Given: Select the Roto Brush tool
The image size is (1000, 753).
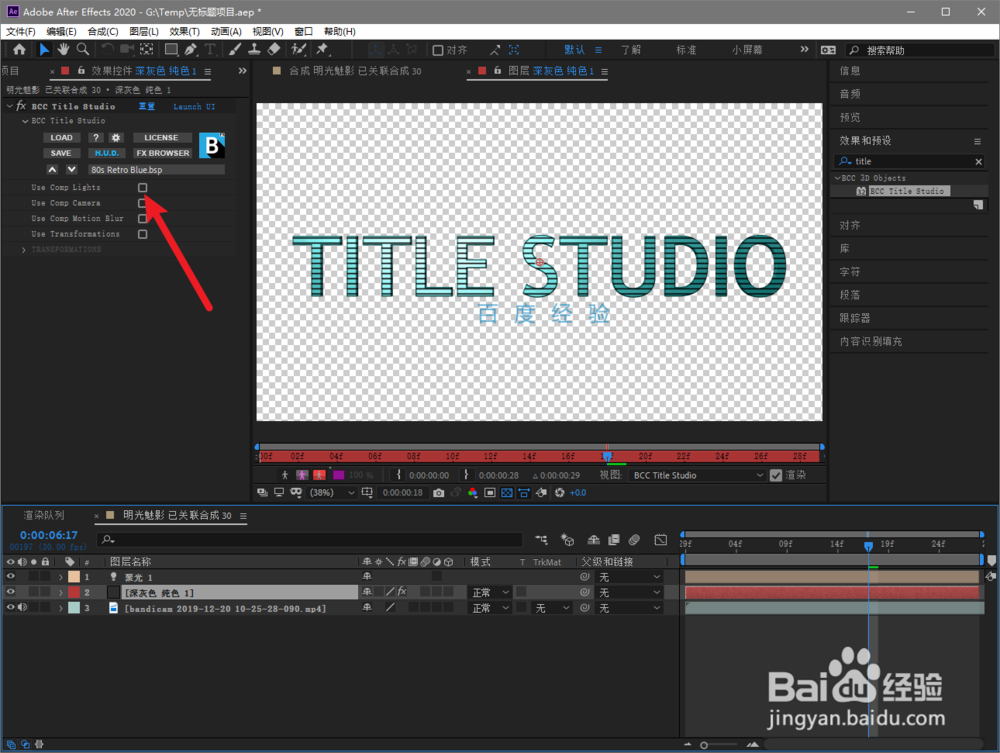Looking at the screenshot, I should pyautogui.click(x=298, y=49).
